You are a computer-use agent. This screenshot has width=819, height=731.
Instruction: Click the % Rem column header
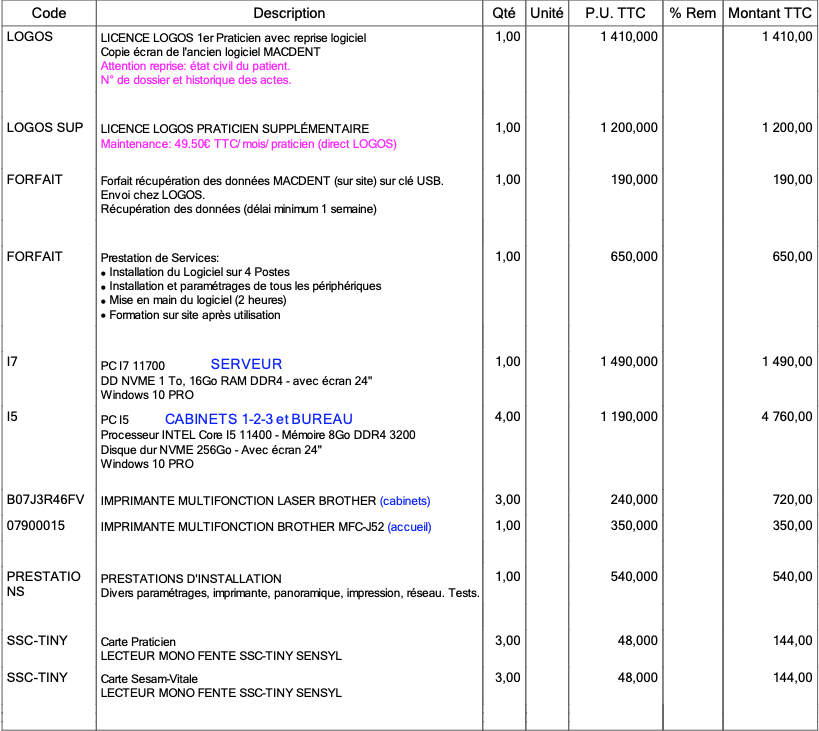693,13
